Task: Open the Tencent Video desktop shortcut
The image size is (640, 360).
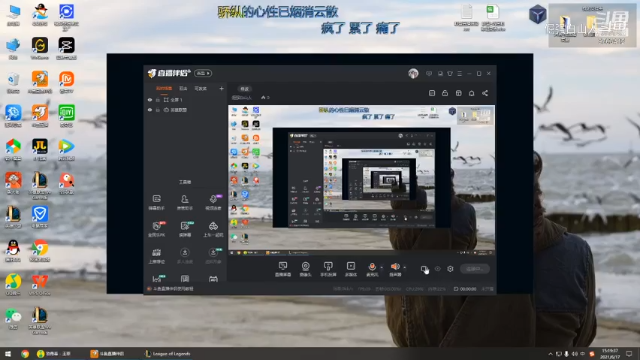Action: (x=66, y=149)
